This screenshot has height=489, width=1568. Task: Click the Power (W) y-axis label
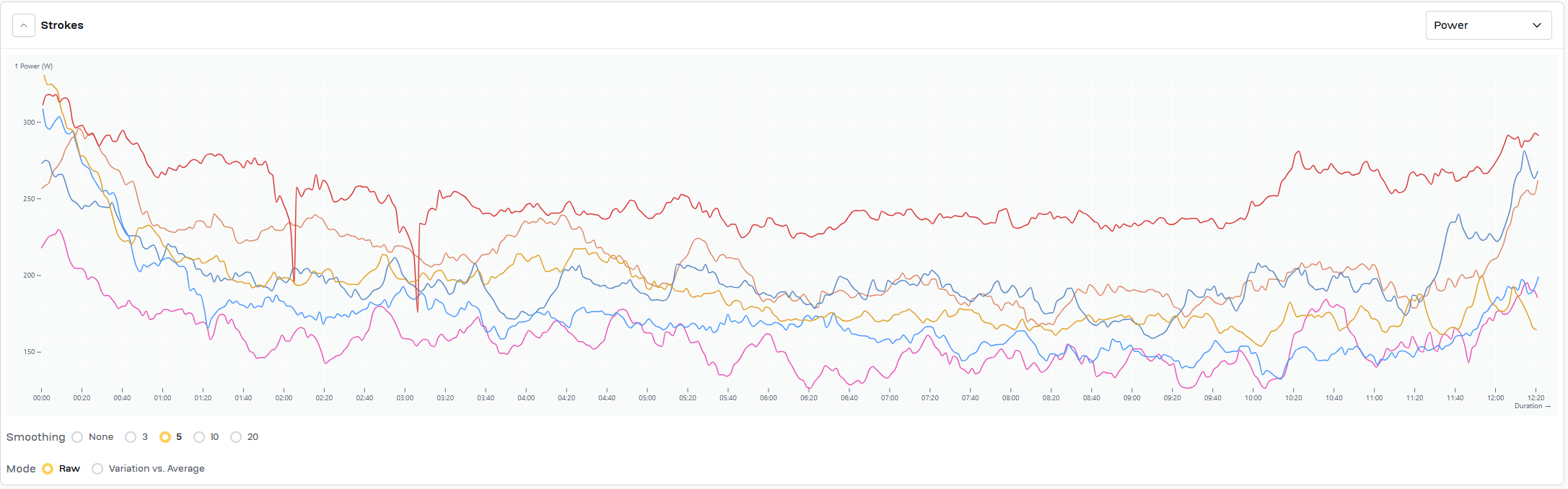pos(34,66)
